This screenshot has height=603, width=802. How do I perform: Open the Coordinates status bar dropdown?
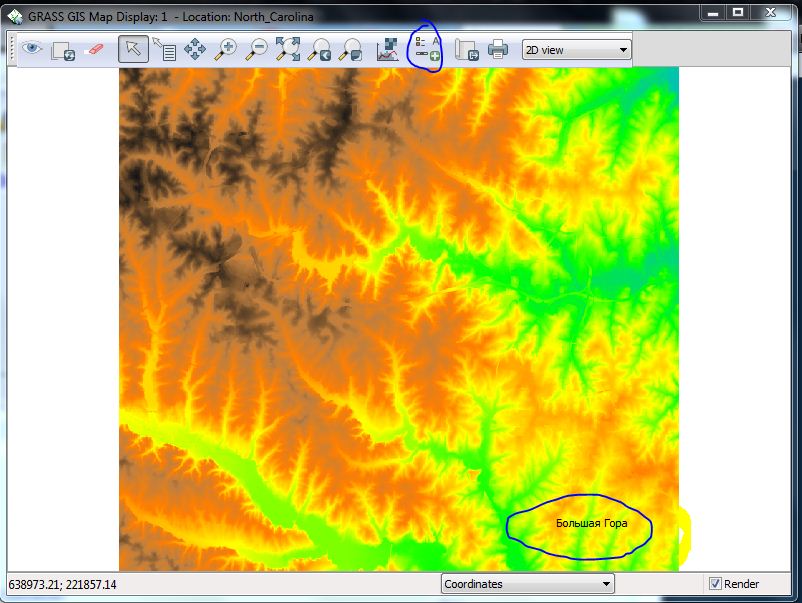(527, 583)
